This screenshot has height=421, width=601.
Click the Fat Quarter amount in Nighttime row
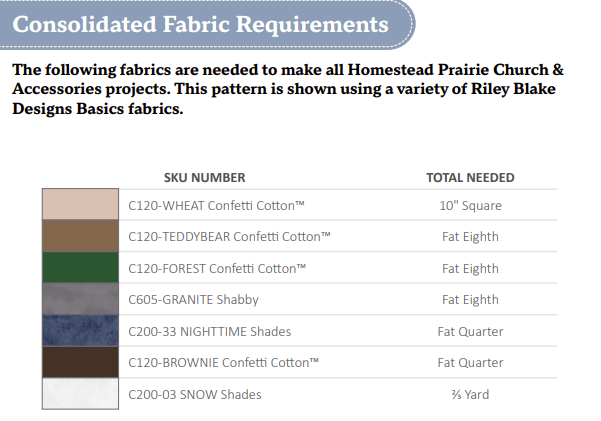click(470, 332)
